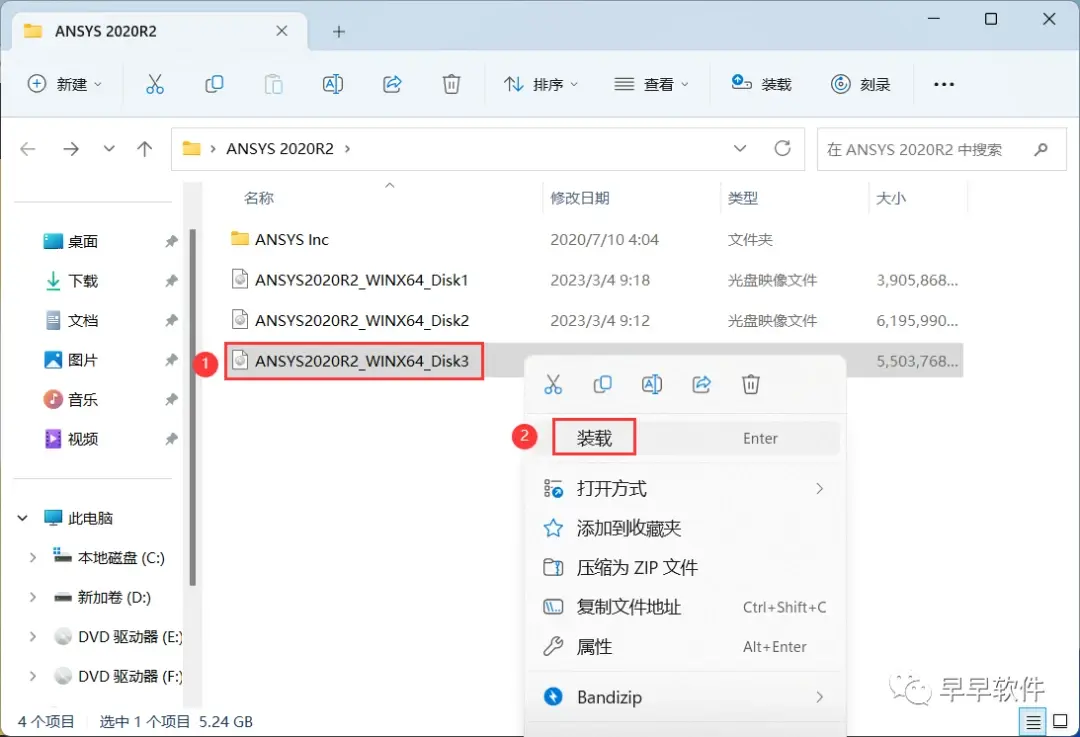
Task: Collapse the 此电脑 tree node
Action: [23, 518]
